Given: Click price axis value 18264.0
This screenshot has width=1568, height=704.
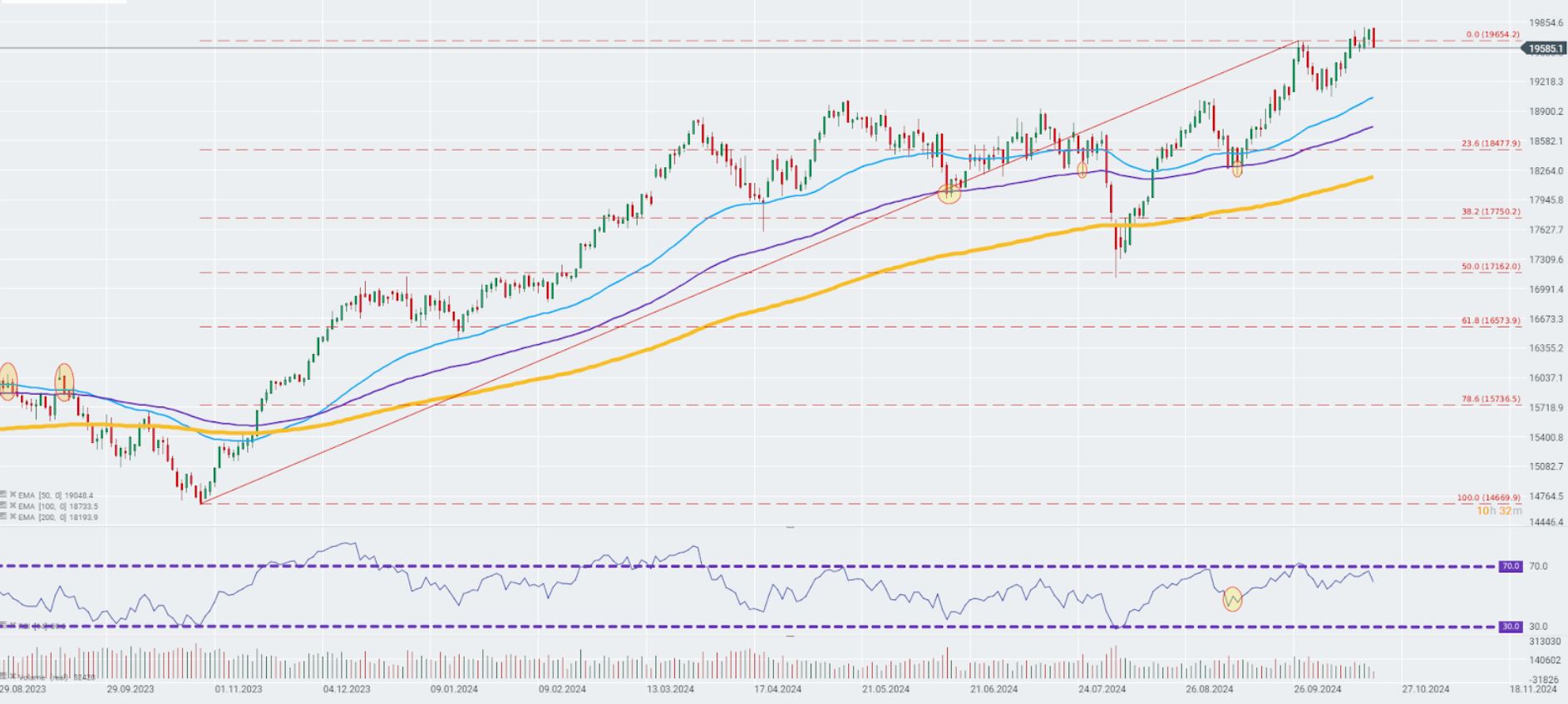Looking at the screenshot, I should [1546, 171].
